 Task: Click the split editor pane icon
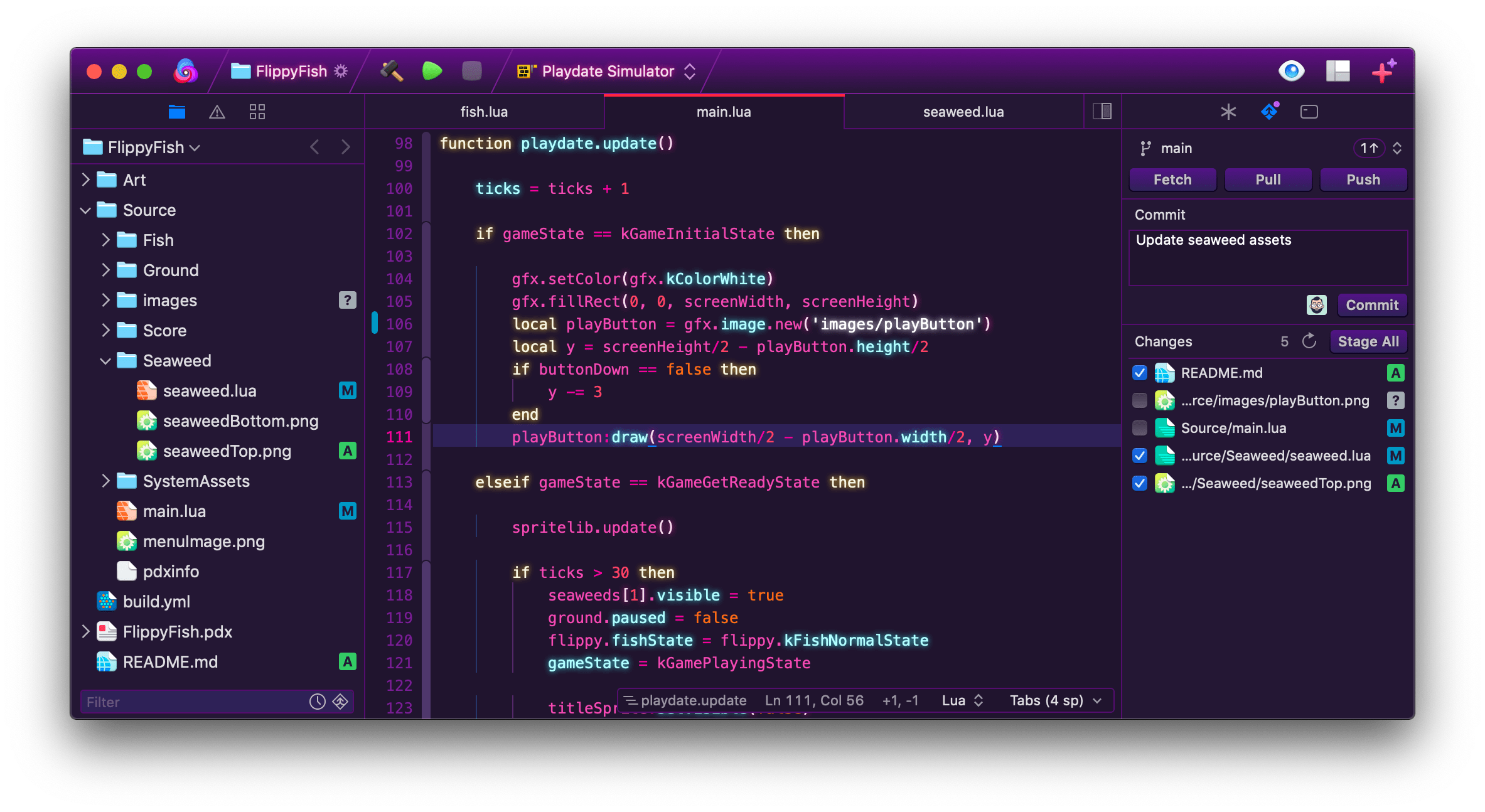click(1102, 112)
